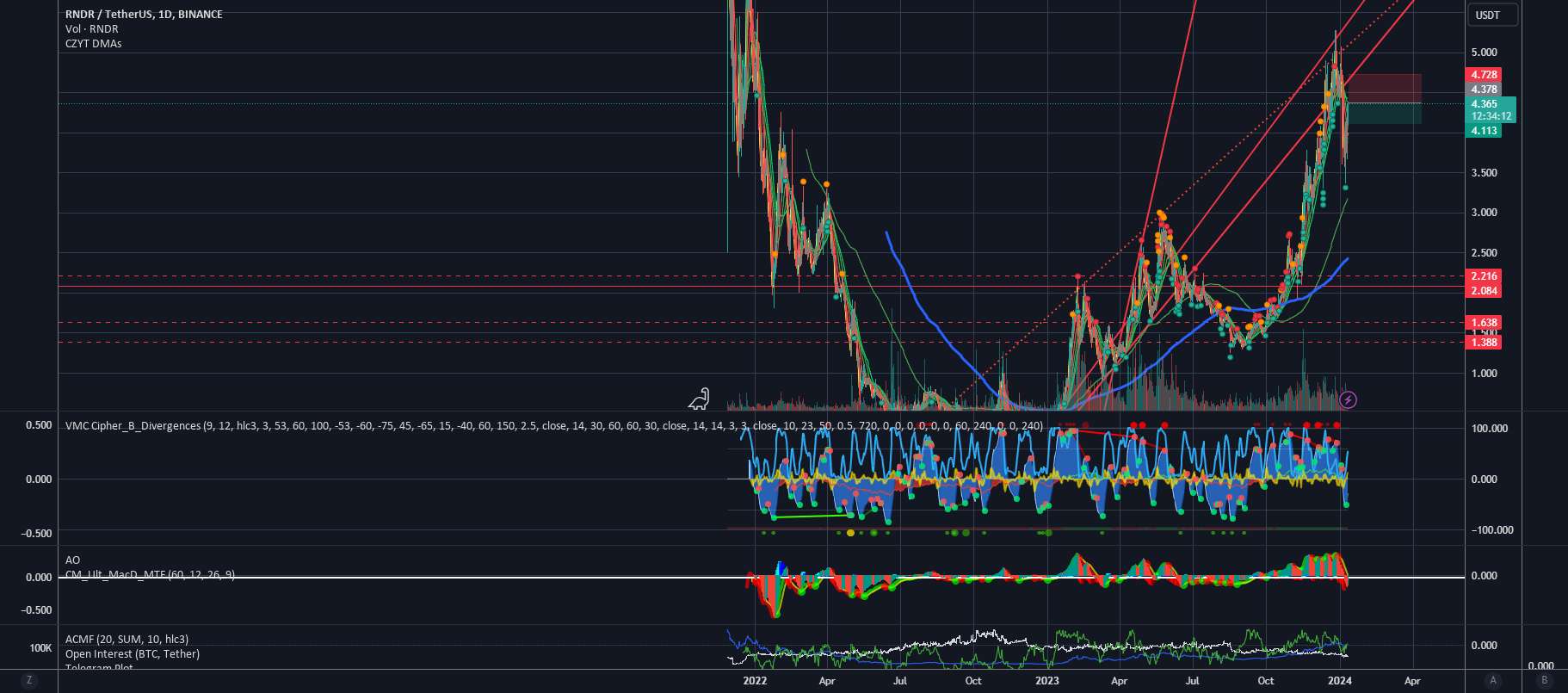Viewport: 1568px width, 693px height.
Task: Click the 4.378 gray price label
Action: click(x=1484, y=90)
